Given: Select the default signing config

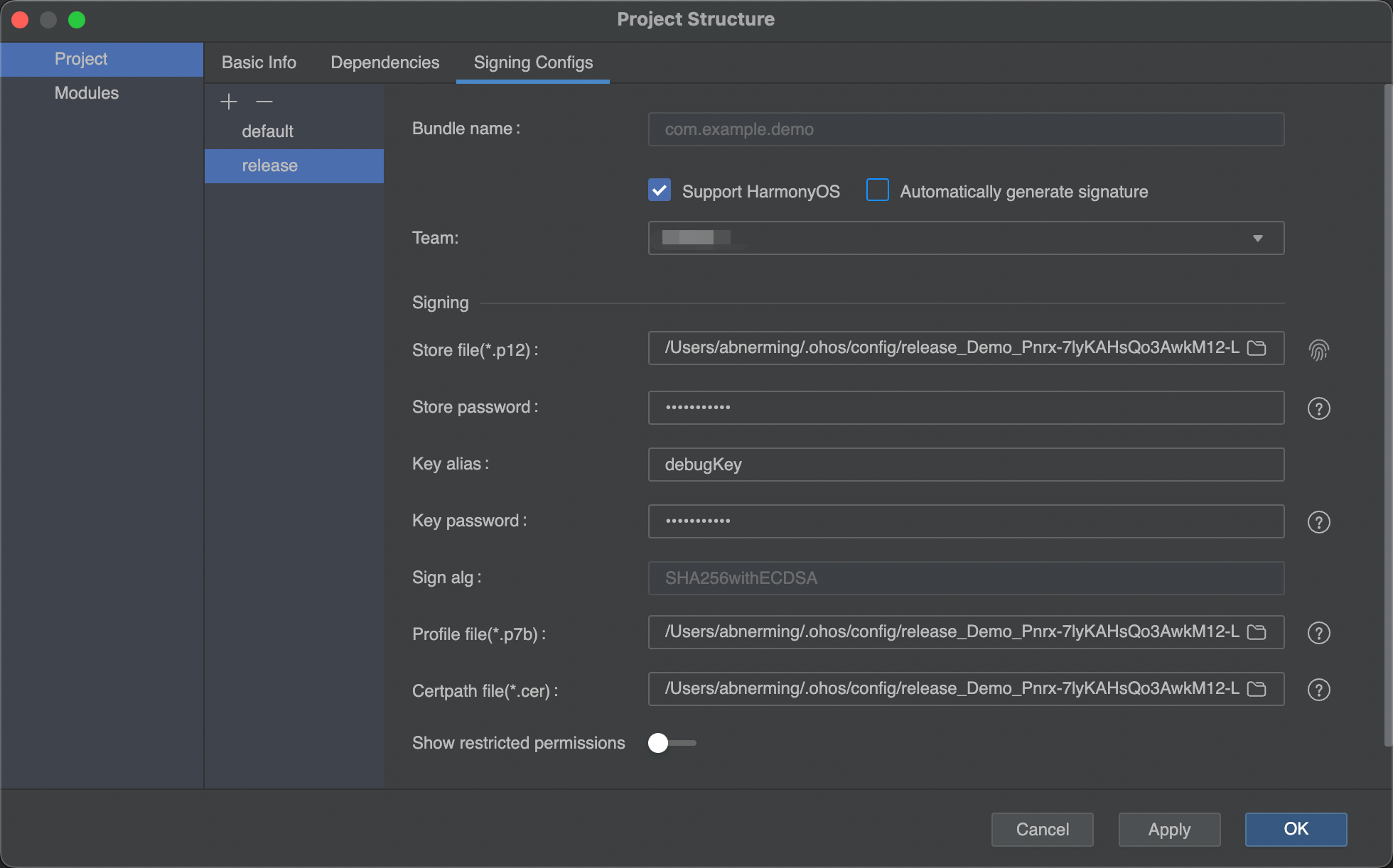Looking at the screenshot, I should pos(267,131).
